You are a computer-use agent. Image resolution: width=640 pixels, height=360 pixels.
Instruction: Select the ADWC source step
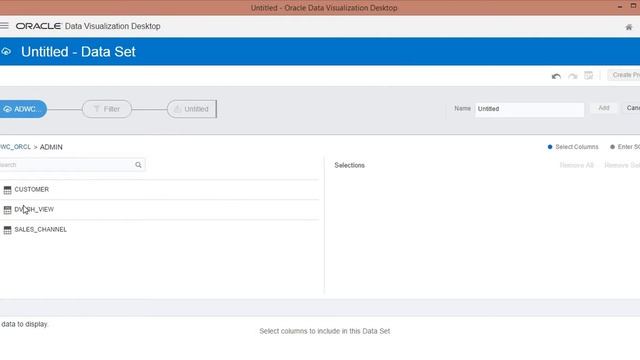tap(23, 109)
